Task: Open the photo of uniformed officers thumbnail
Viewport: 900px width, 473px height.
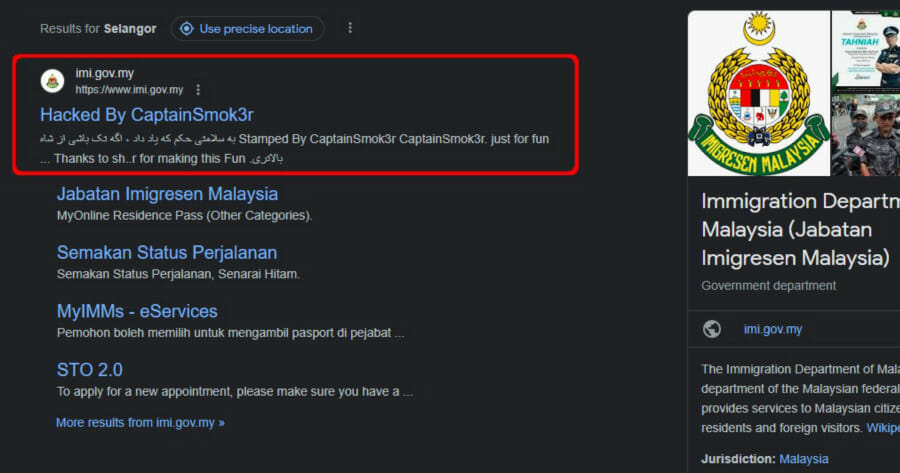Action: pyautogui.click(x=866, y=136)
